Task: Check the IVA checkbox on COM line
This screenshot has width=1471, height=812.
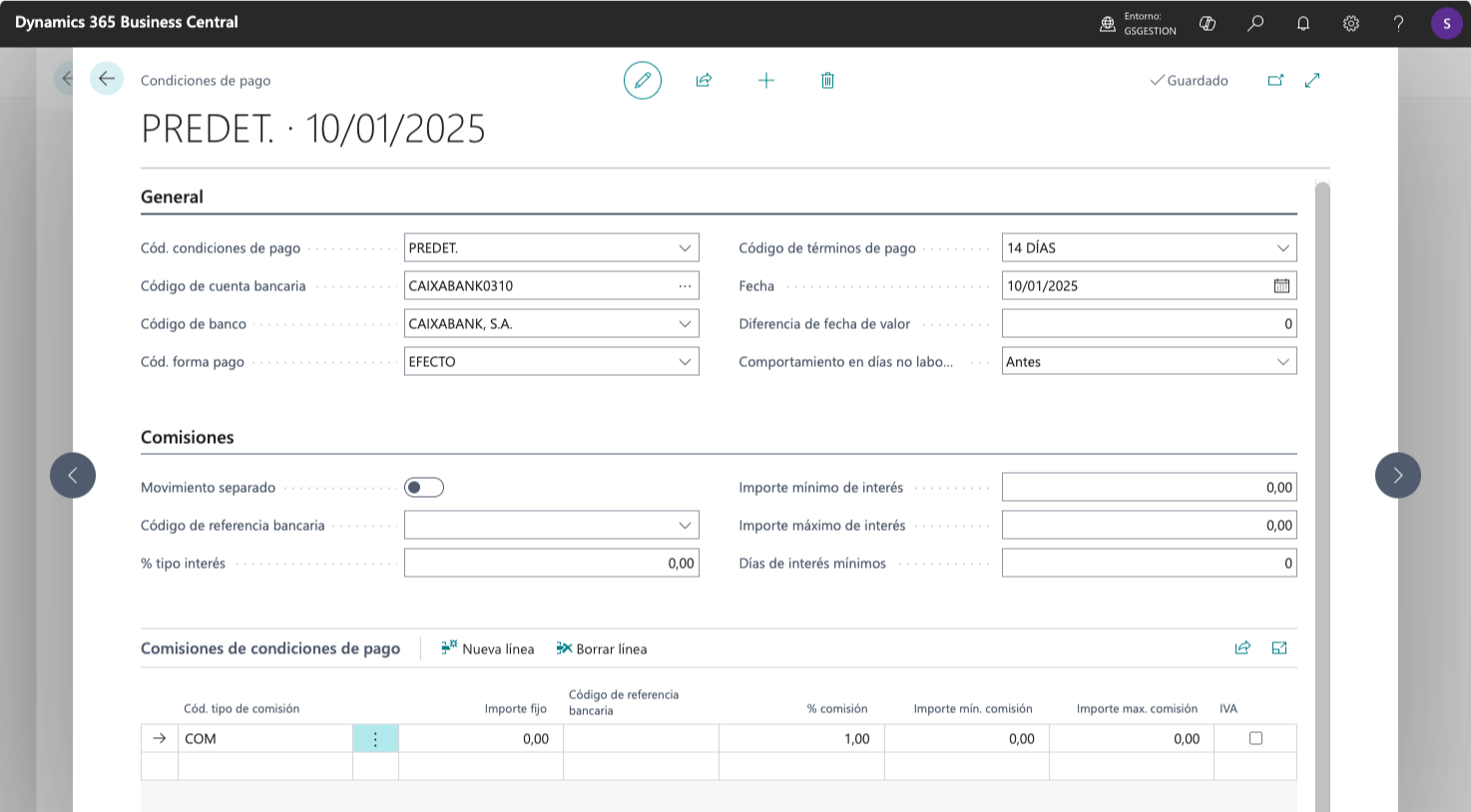Action: coord(1255,739)
